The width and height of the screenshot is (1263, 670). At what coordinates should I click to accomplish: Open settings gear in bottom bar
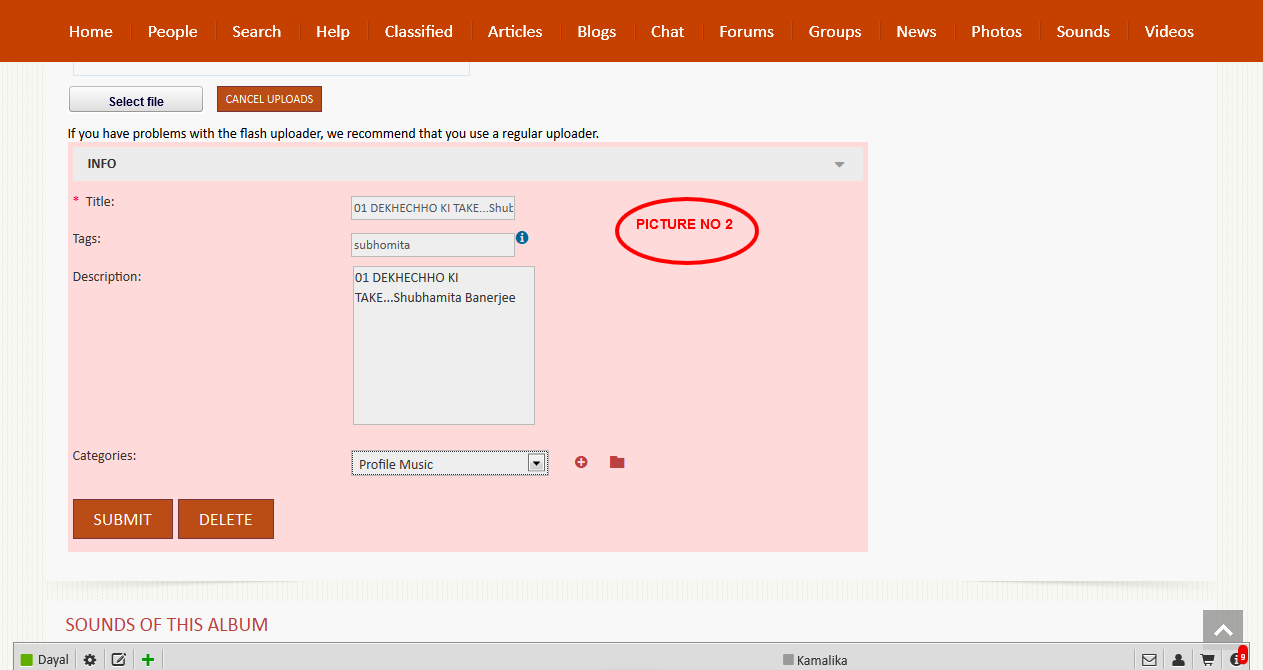click(90, 660)
